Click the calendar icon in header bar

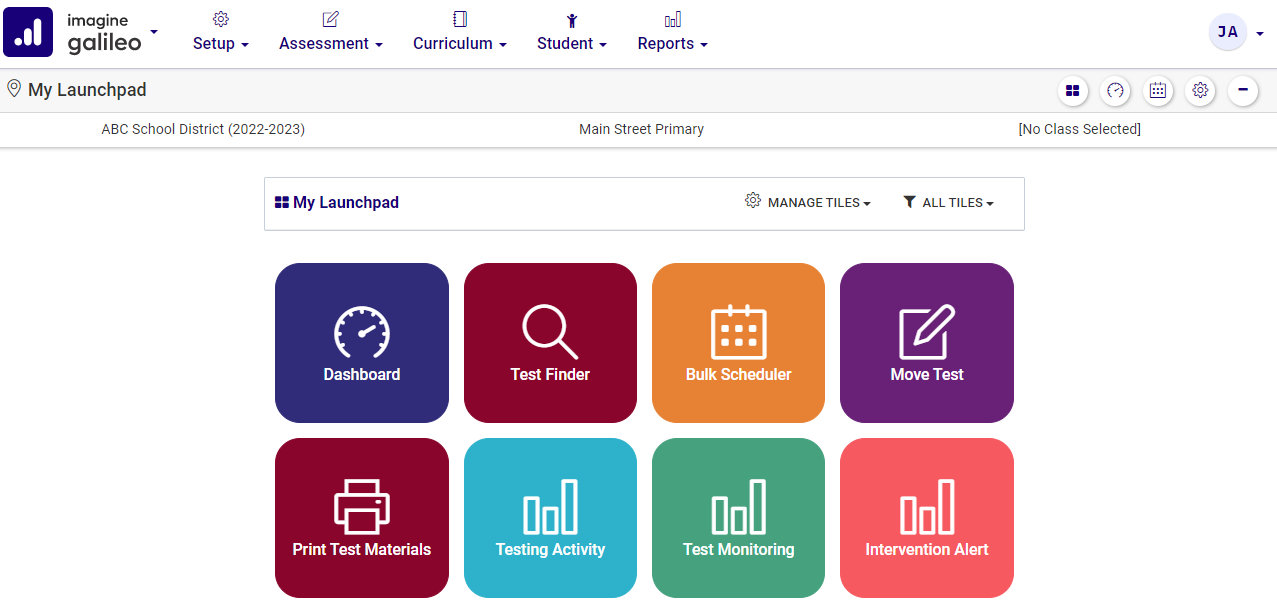click(1158, 91)
